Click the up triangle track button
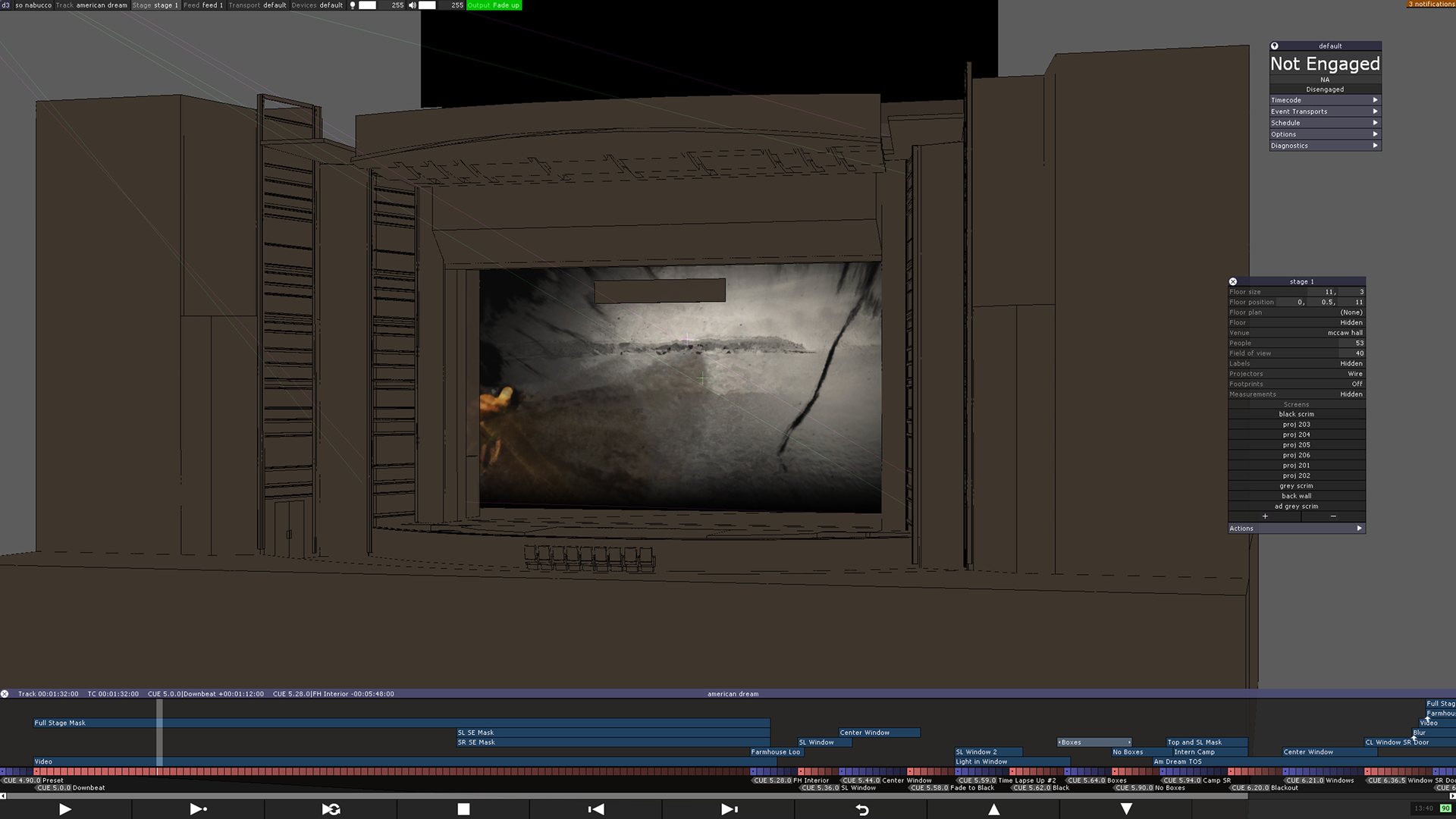The width and height of the screenshot is (1456, 819). [x=993, y=809]
